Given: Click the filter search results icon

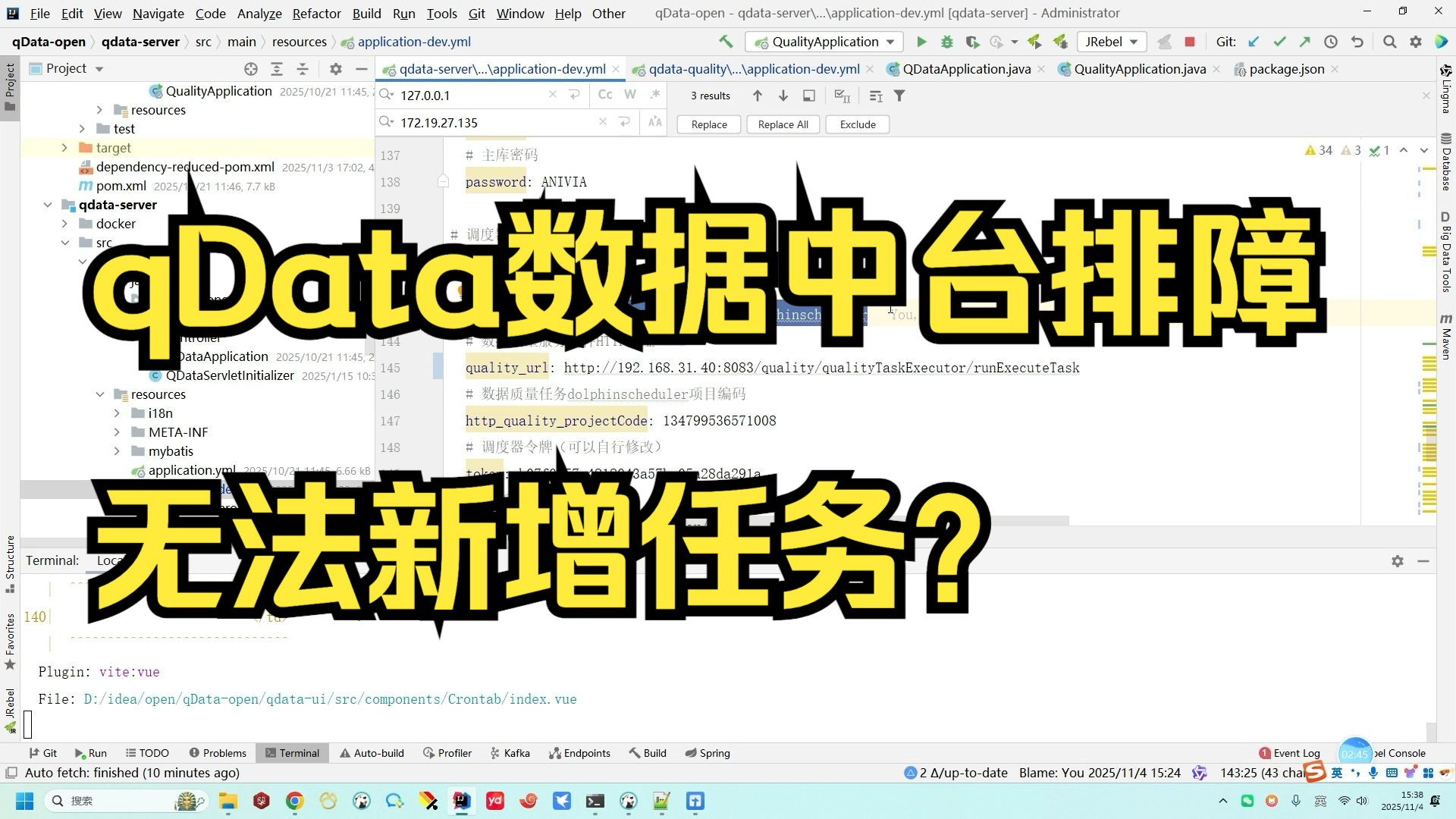Looking at the screenshot, I should click(x=899, y=96).
